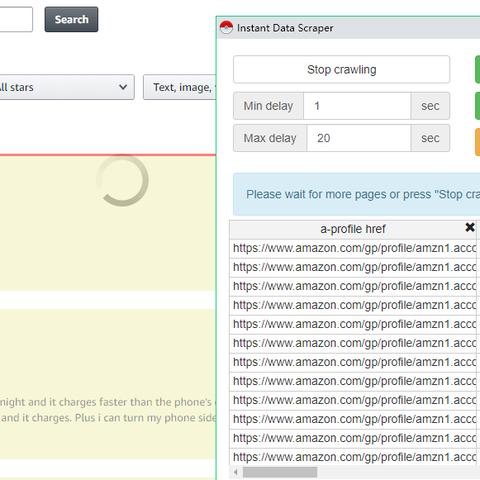Focus the Min delay input field

(x=357, y=106)
